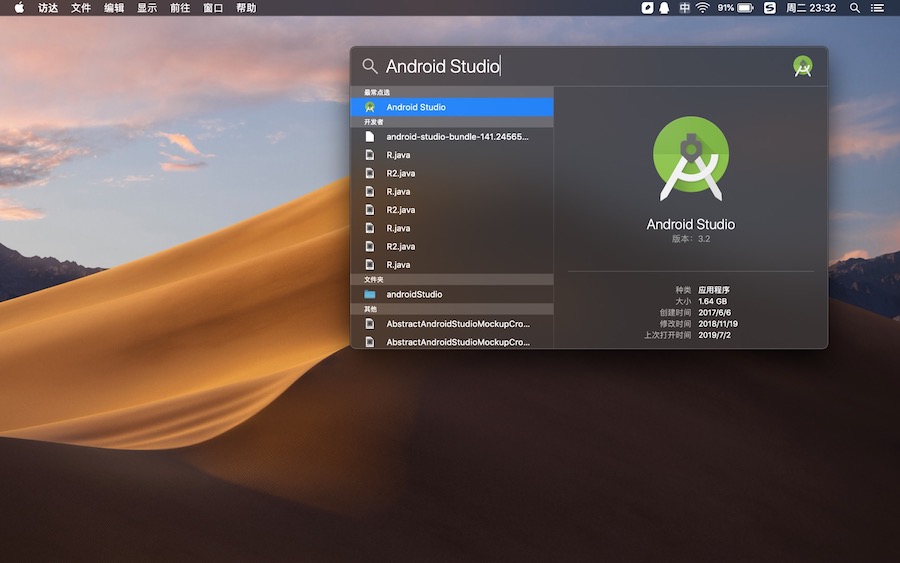Open the 编辑 menu

coord(114,7)
